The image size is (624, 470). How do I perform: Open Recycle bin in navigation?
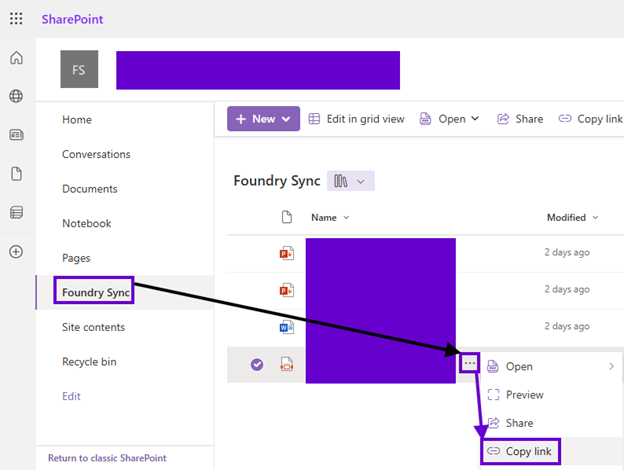89,362
